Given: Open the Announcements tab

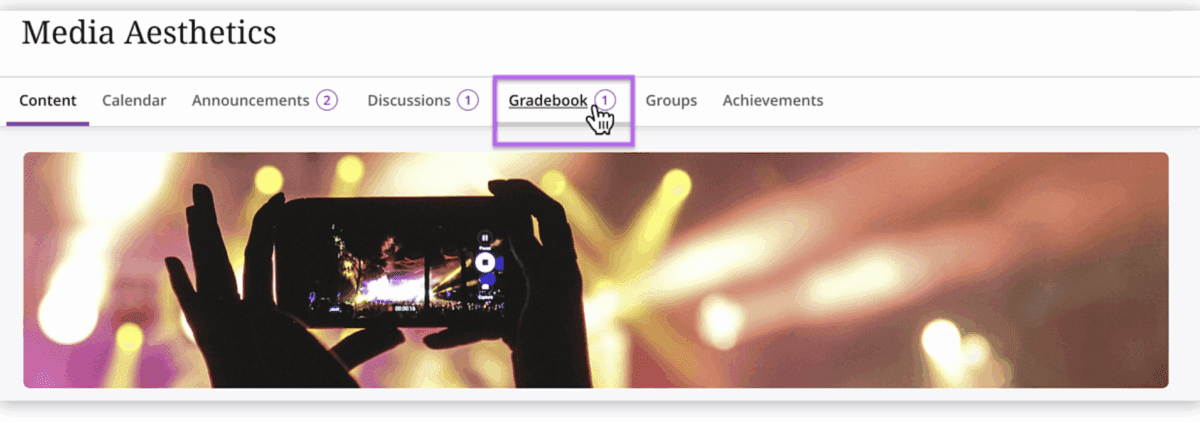Looking at the screenshot, I should 251,100.
